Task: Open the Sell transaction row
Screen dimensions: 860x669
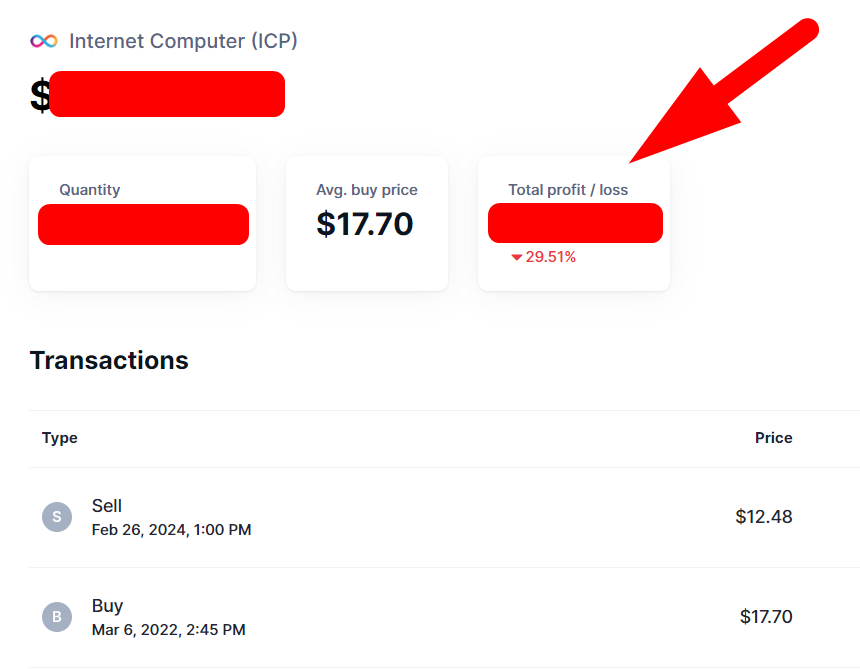Action: pos(400,517)
